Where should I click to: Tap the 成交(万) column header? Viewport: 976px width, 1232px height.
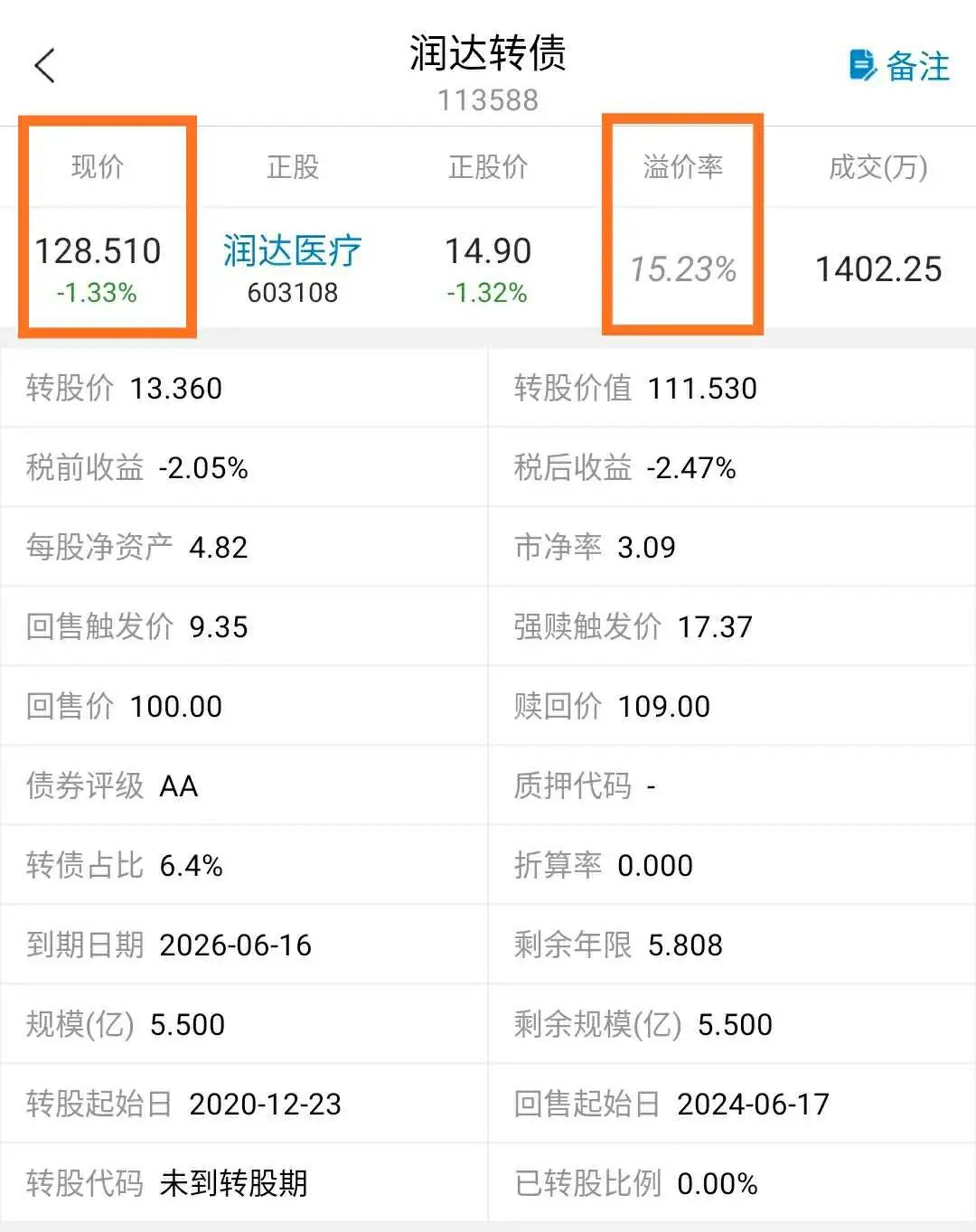coord(878,166)
